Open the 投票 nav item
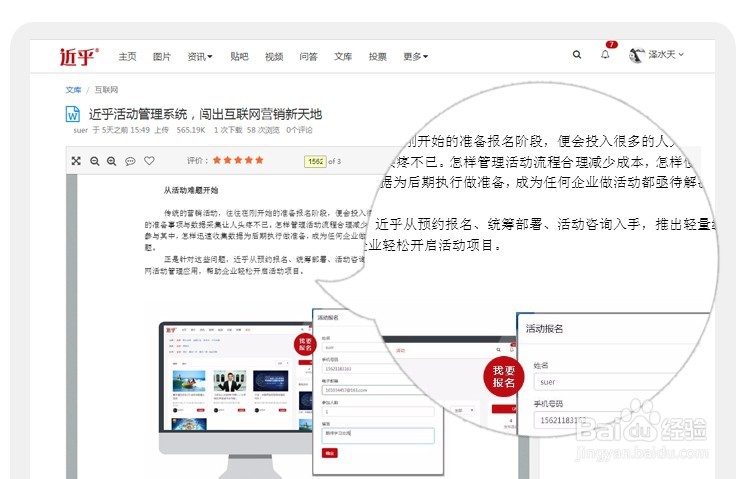This screenshot has height=479, width=750. tap(377, 56)
